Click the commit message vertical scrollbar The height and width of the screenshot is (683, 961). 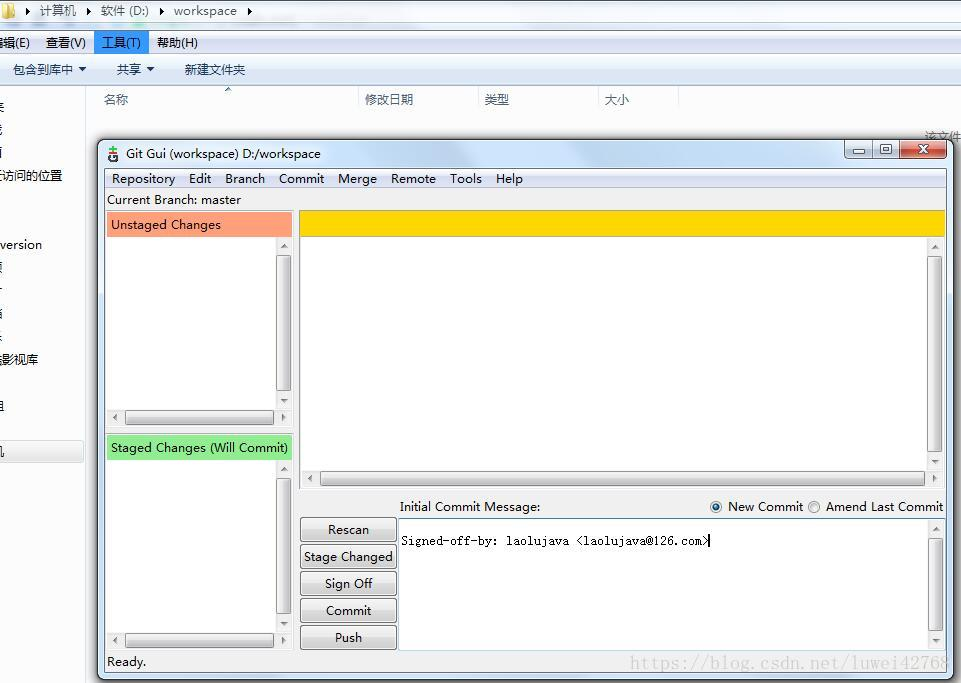point(935,585)
